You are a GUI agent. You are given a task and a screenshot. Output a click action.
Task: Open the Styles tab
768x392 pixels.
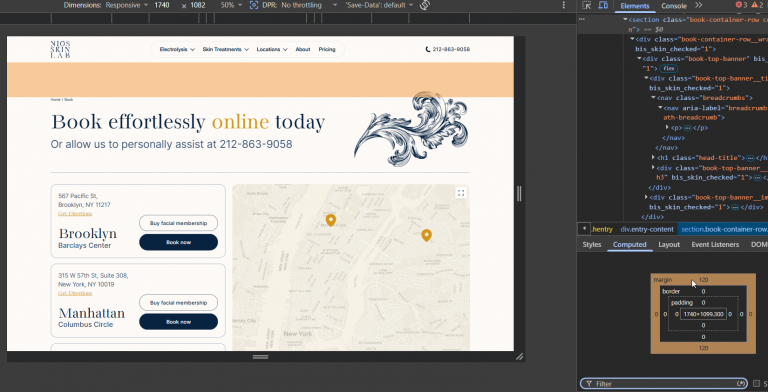592,245
